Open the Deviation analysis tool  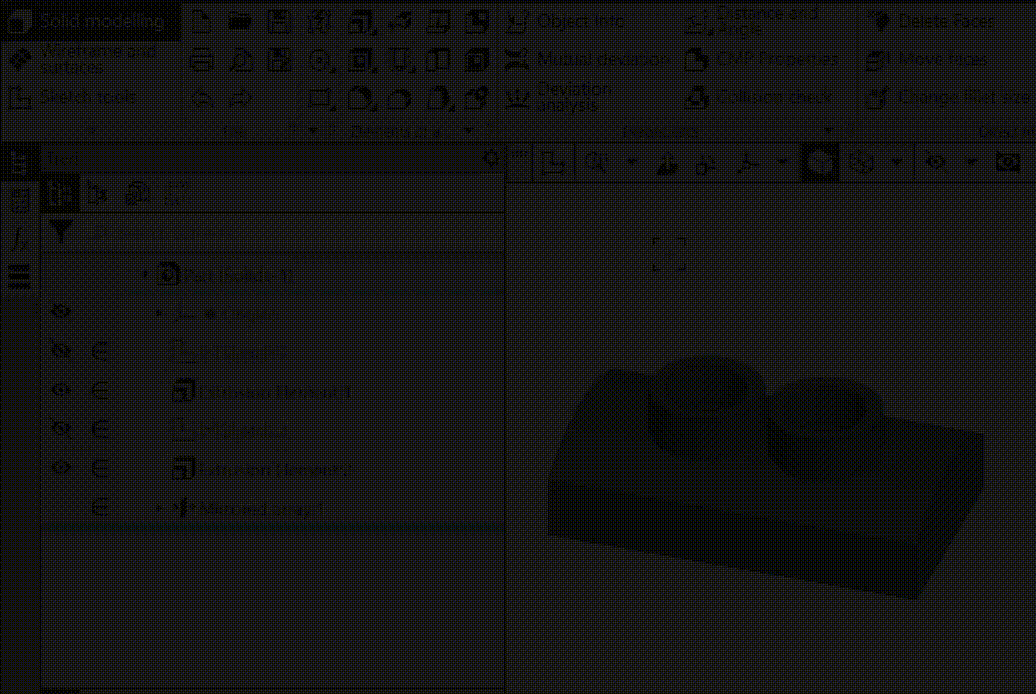[x=563, y=97]
